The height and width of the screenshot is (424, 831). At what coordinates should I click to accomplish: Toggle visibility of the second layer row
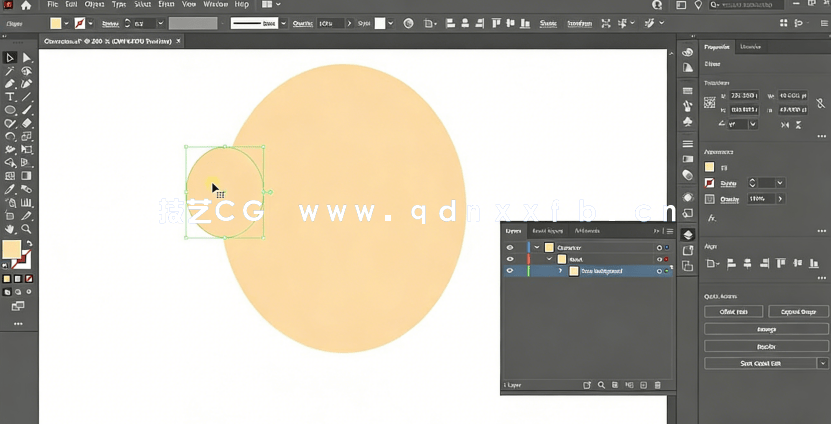coord(510,259)
